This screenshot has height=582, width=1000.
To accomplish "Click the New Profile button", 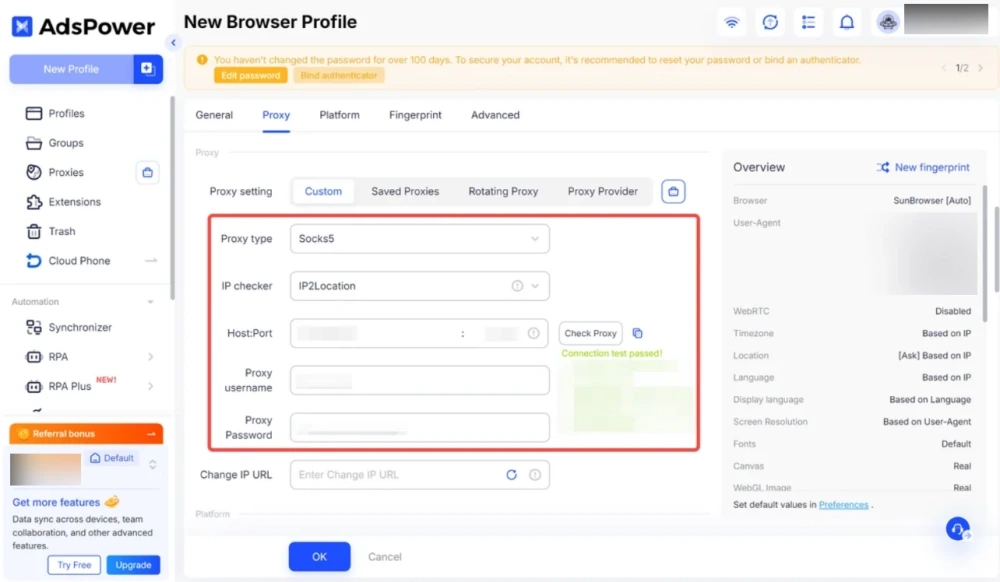I will coord(71,69).
